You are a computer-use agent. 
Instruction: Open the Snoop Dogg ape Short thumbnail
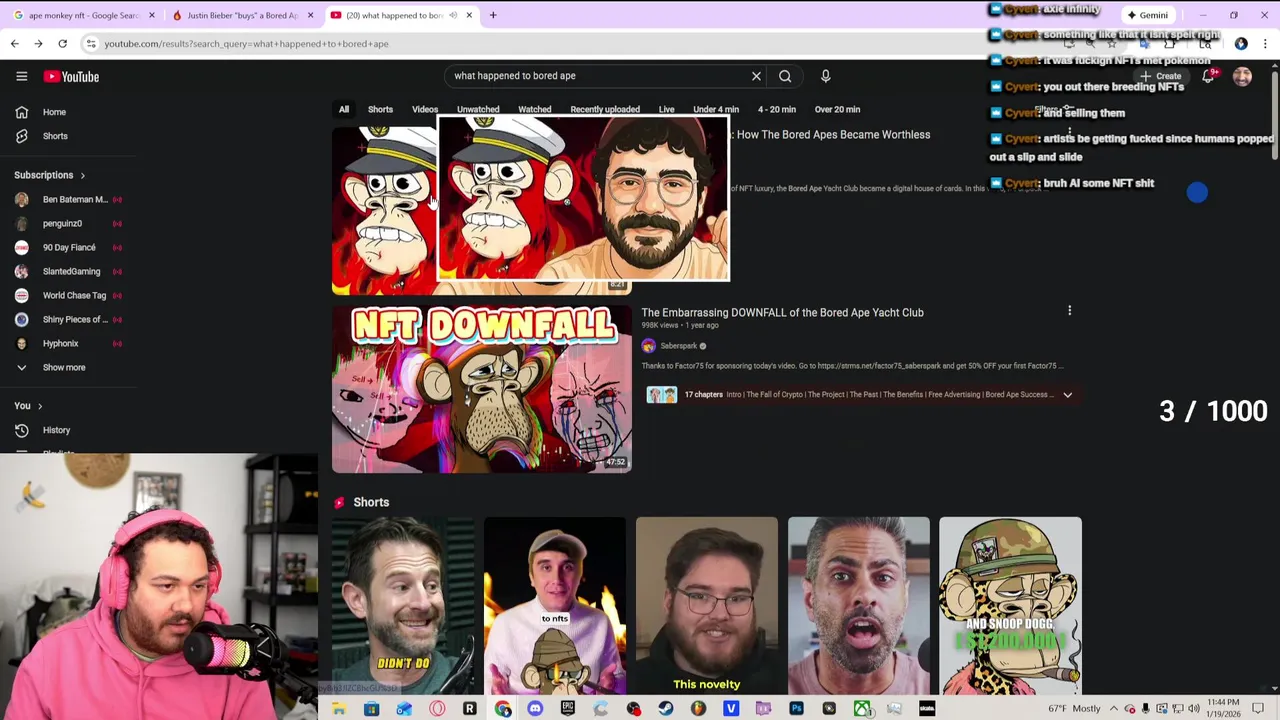pos(1010,604)
